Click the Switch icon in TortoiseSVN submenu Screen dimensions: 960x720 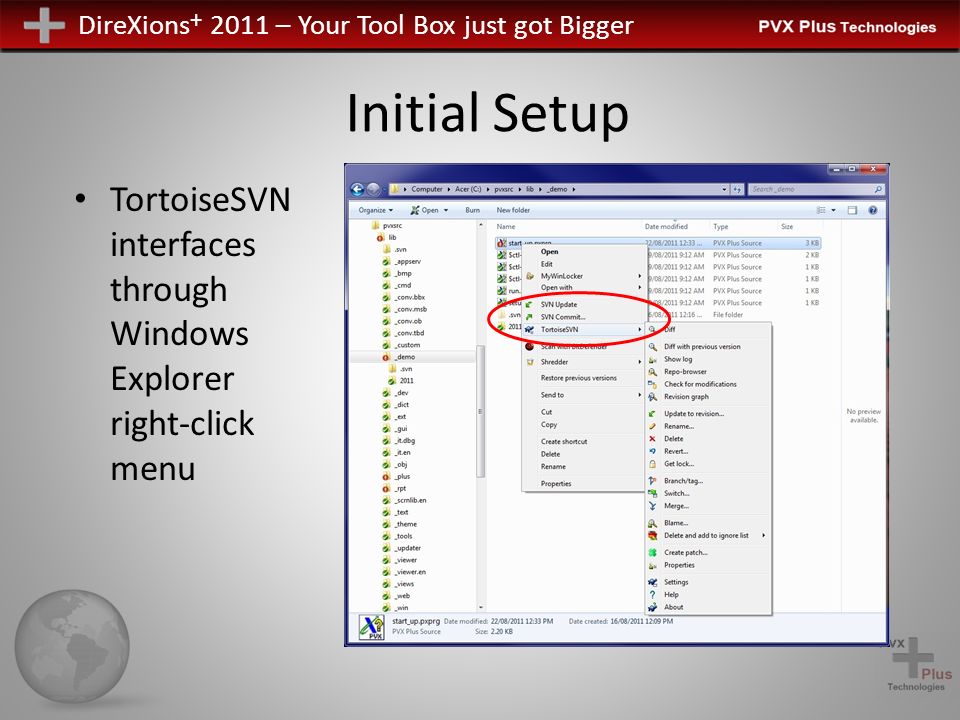pos(653,493)
